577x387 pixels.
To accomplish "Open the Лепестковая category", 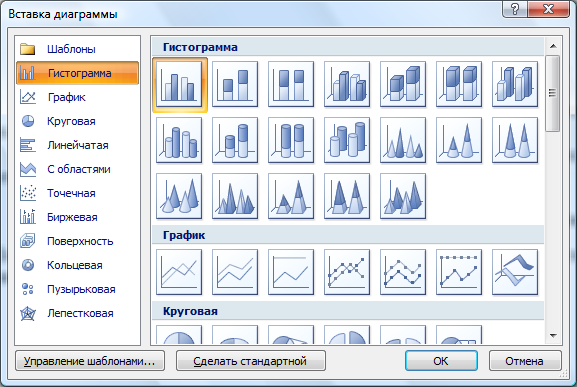I will (x=78, y=313).
